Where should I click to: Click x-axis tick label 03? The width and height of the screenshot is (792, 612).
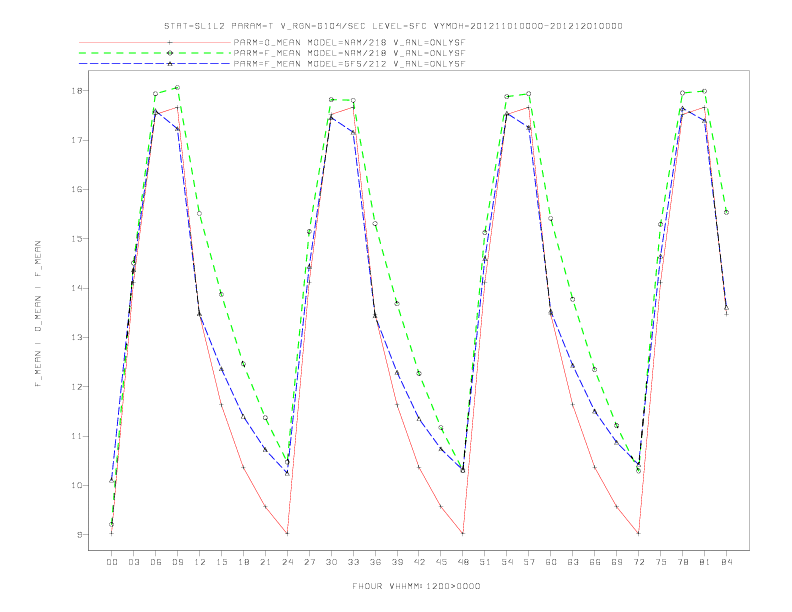coord(133,562)
